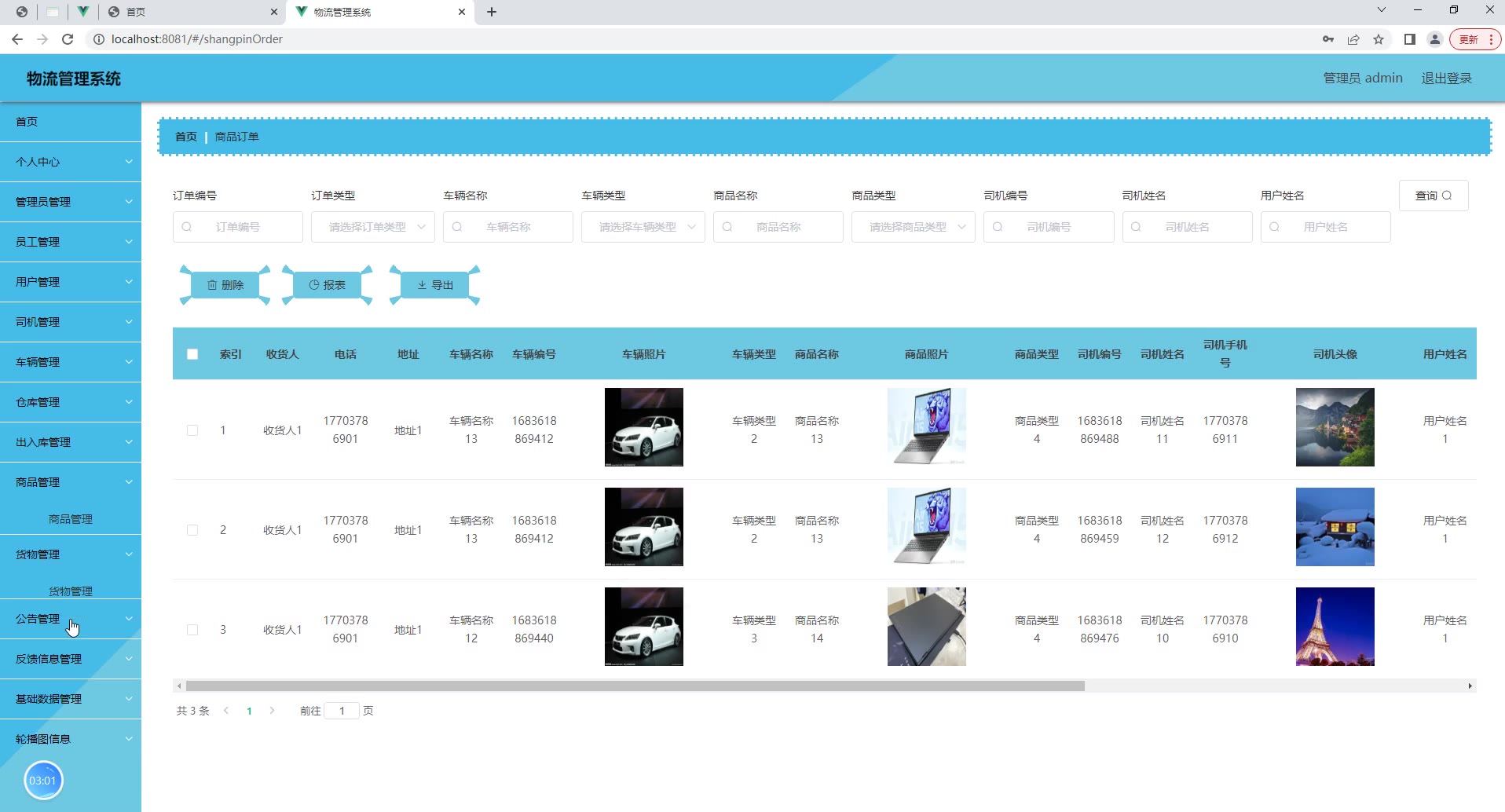The width and height of the screenshot is (1505, 812).
Task: Open the browser share page icon
Action: tap(1353, 39)
